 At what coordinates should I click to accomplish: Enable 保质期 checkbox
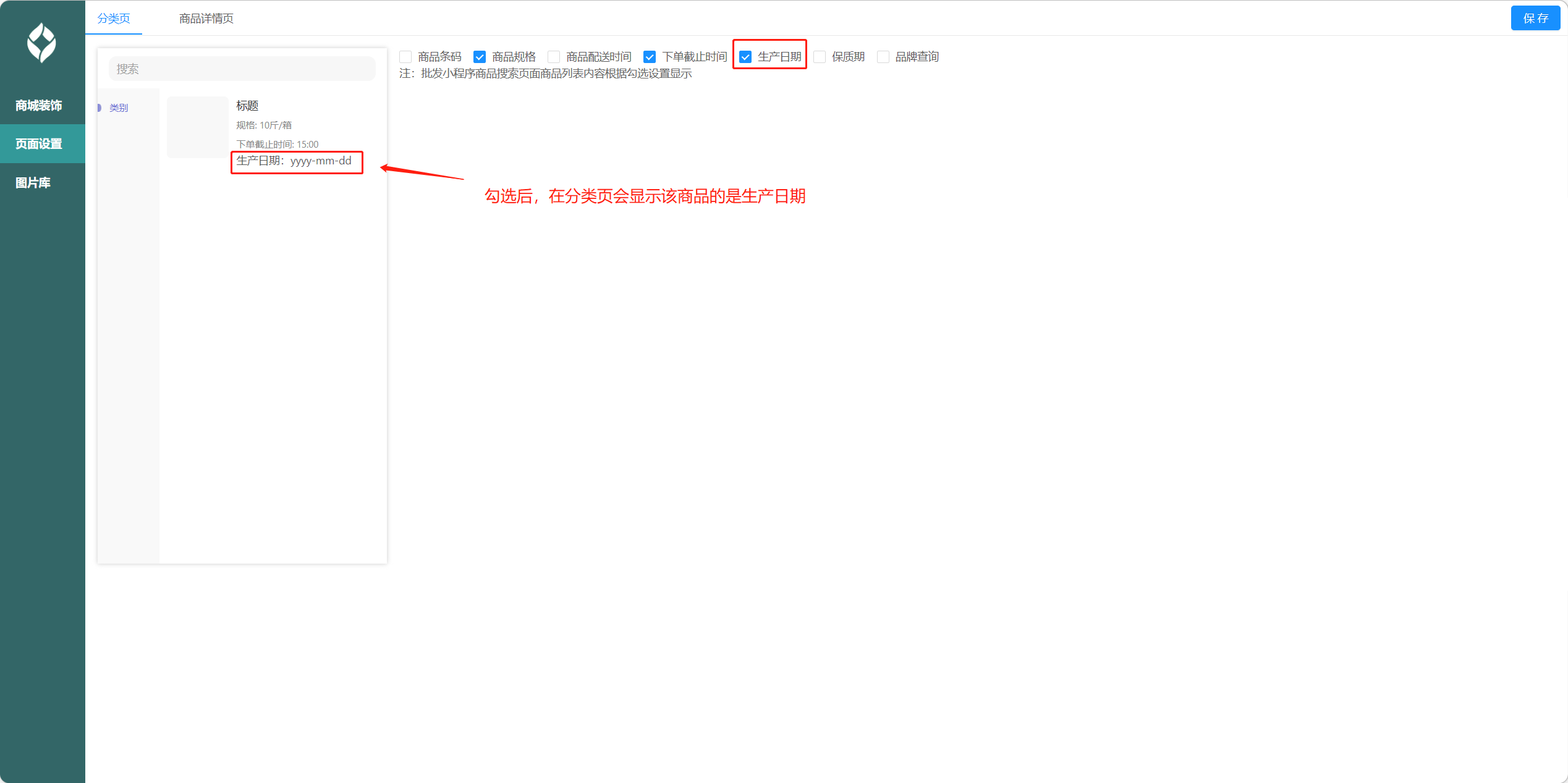(820, 57)
